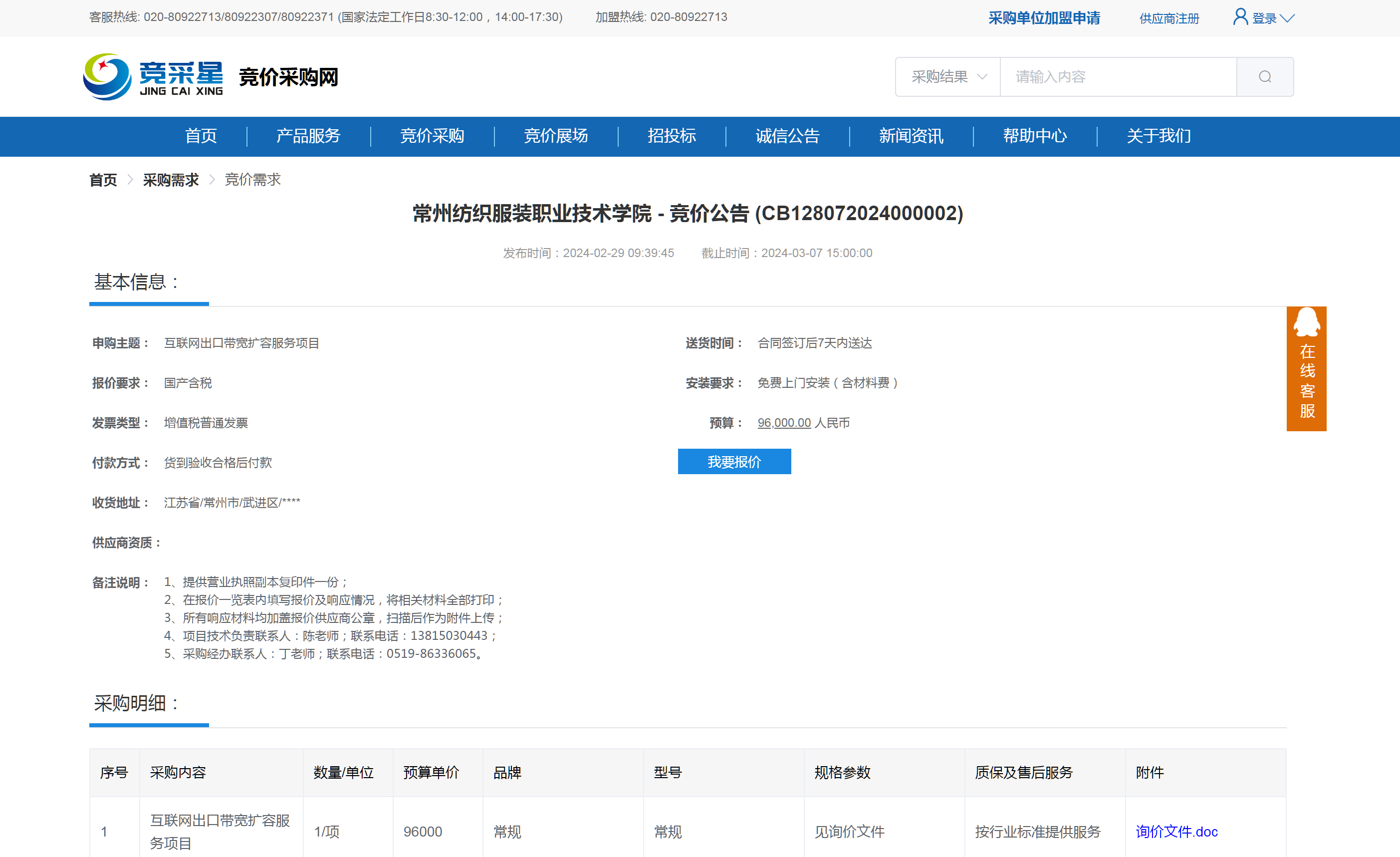Click the Jing Cai Xing site logo
1400x857 pixels.
pos(153,77)
